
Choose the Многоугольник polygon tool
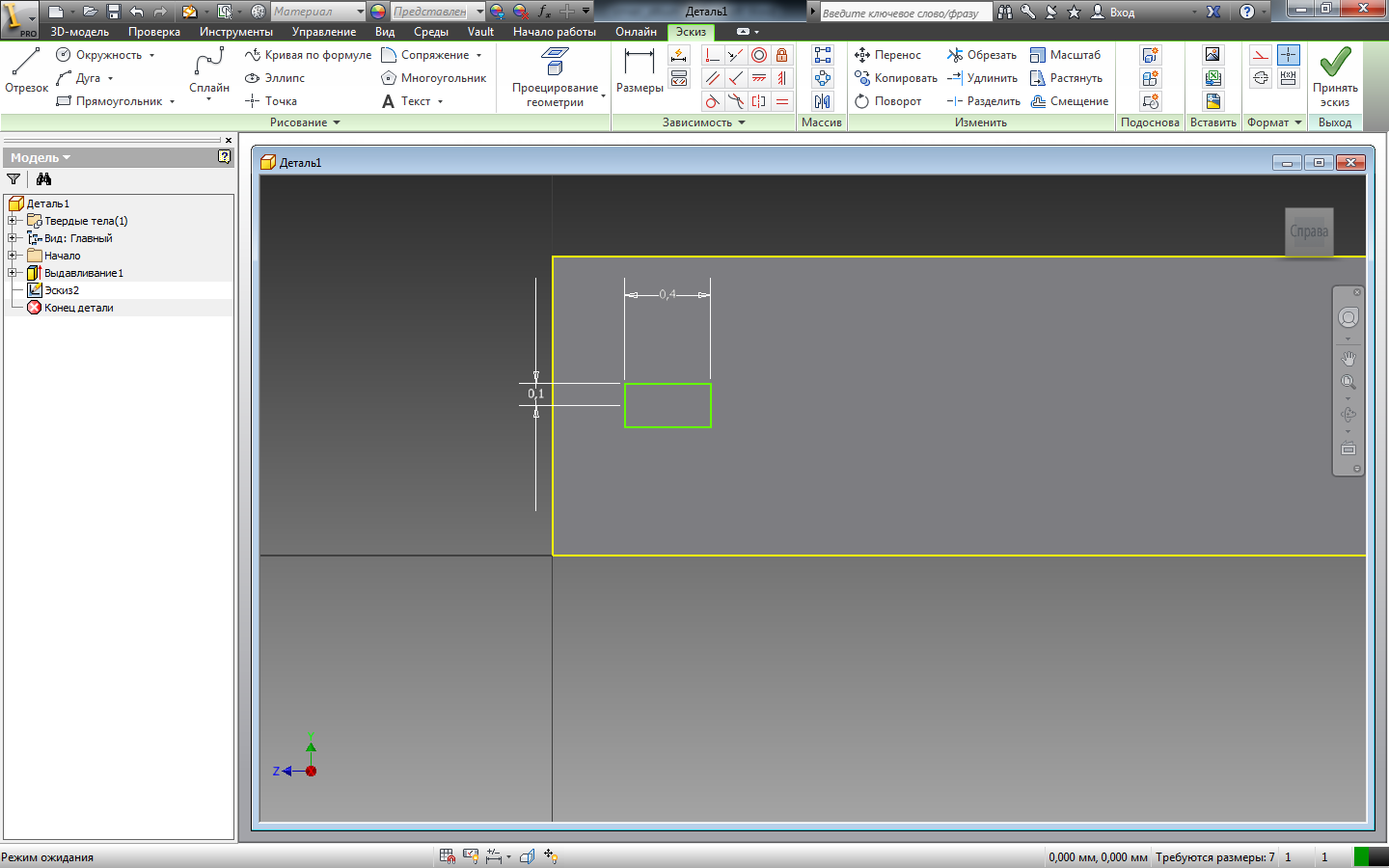[x=434, y=78]
